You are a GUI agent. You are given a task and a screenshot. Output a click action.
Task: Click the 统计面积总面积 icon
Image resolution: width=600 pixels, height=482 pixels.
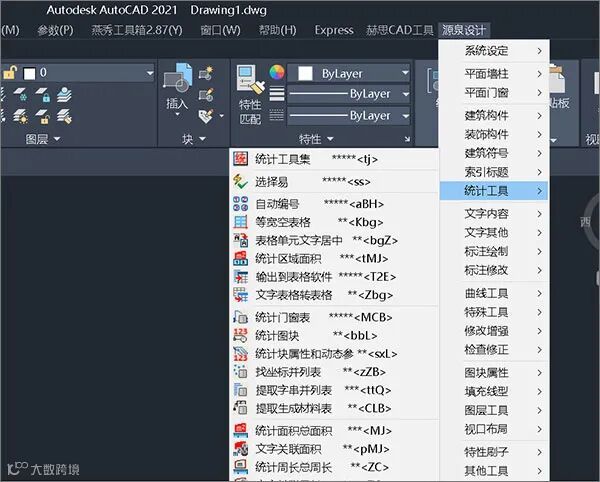click(x=240, y=431)
